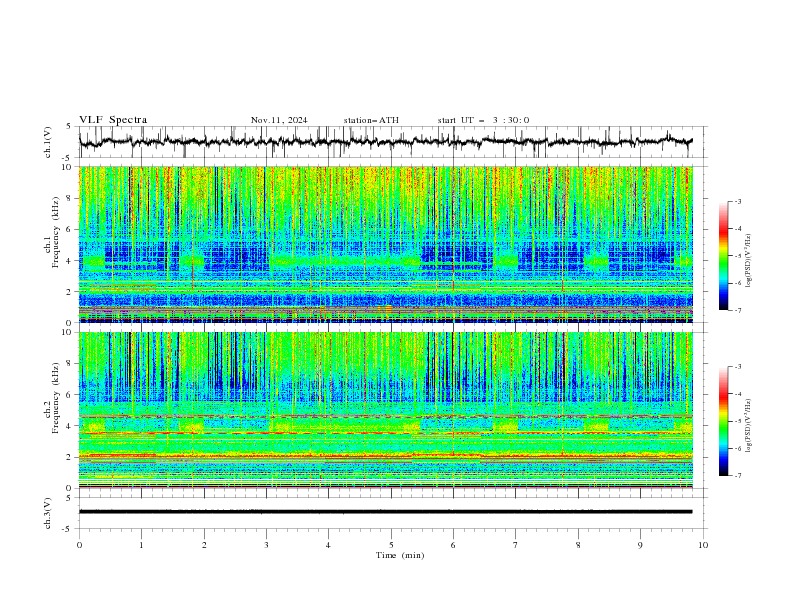Click time axis tick label '9'
This screenshot has height=612, width=792.
640,545
